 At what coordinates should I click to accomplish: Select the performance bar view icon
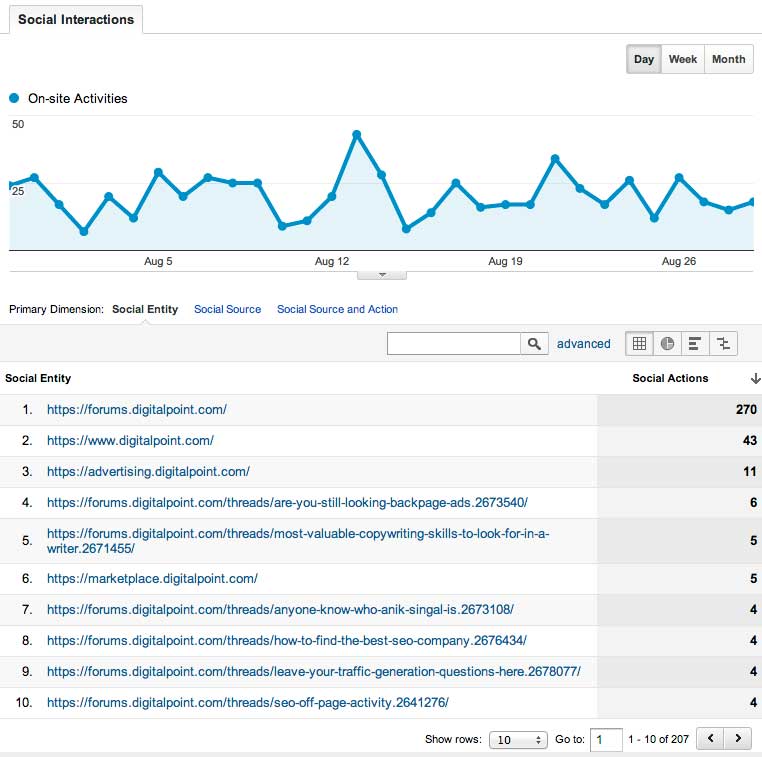tap(695, 344)
